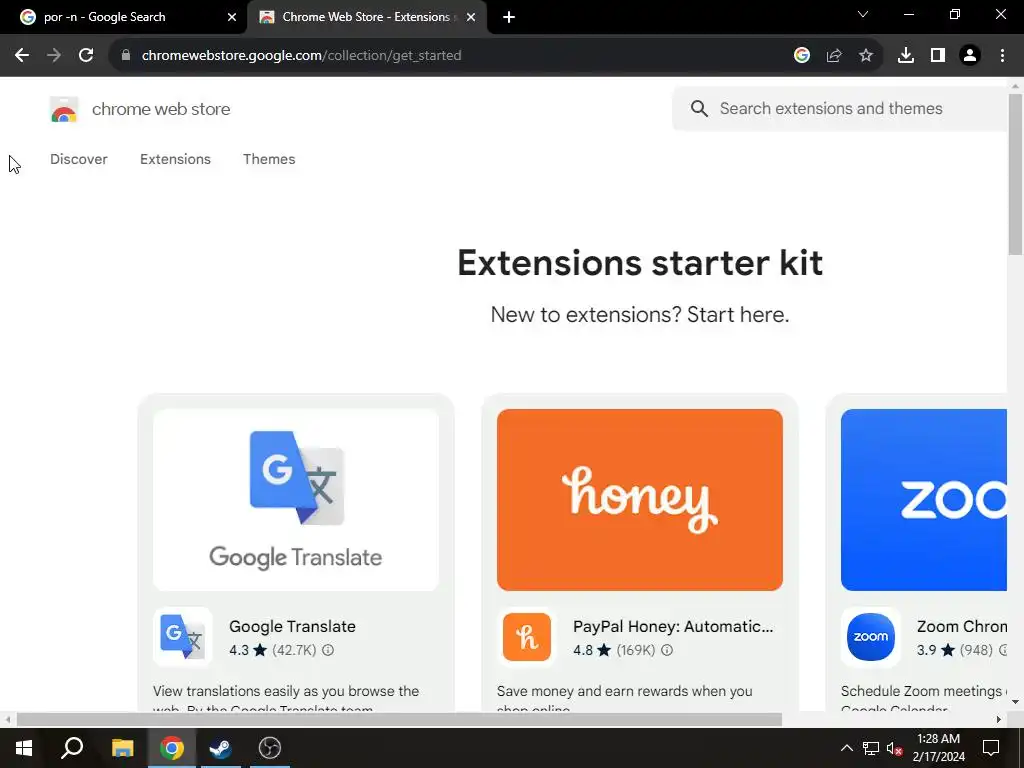The image size is (1024, 768).
Task: Click the small Google Translate icon
Action: [183, 637]
